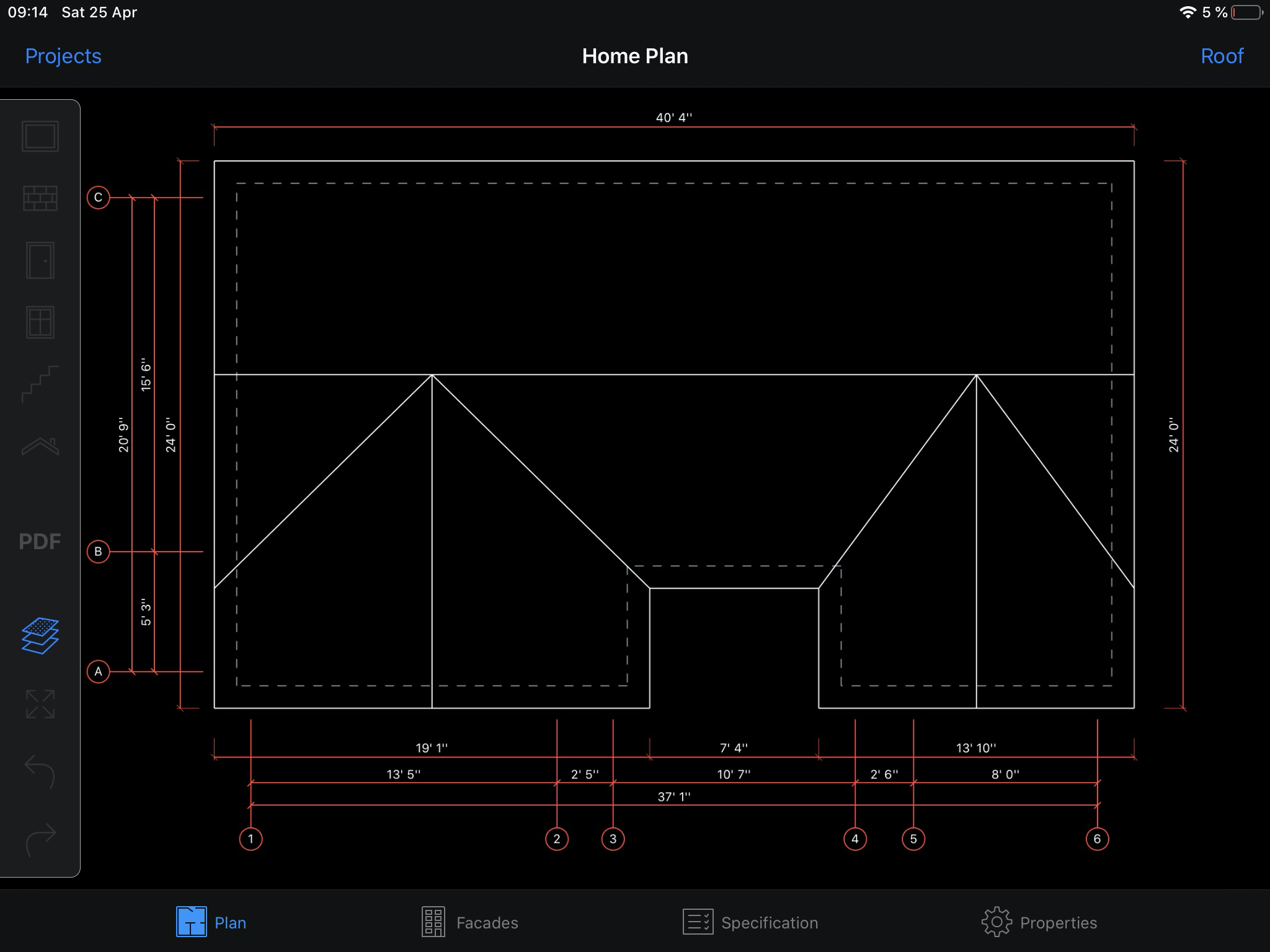Screen dimensions: 1270x952
Task: Tap the Wi-Fi status icon
Action: pos(1188,12)
